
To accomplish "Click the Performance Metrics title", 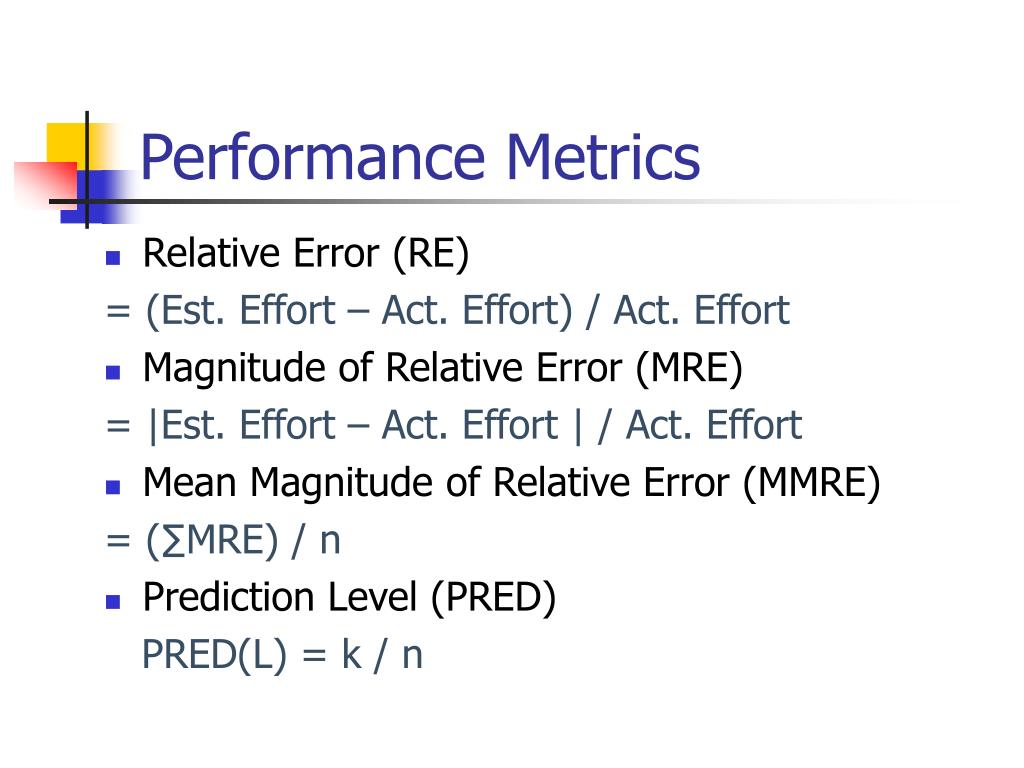I will (420, 157).
